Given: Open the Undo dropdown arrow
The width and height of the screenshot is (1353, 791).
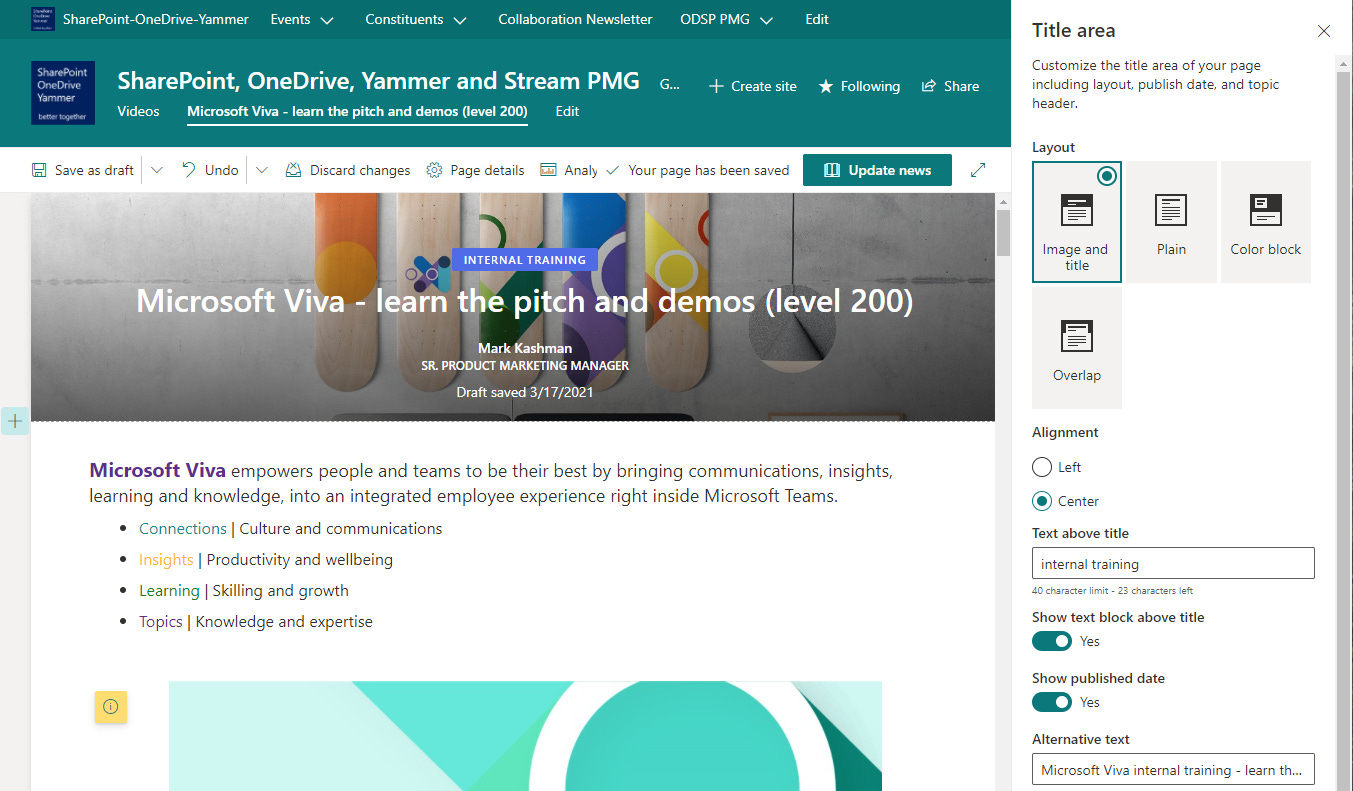Looking at the screenshot, I should (x=262, y=170).
